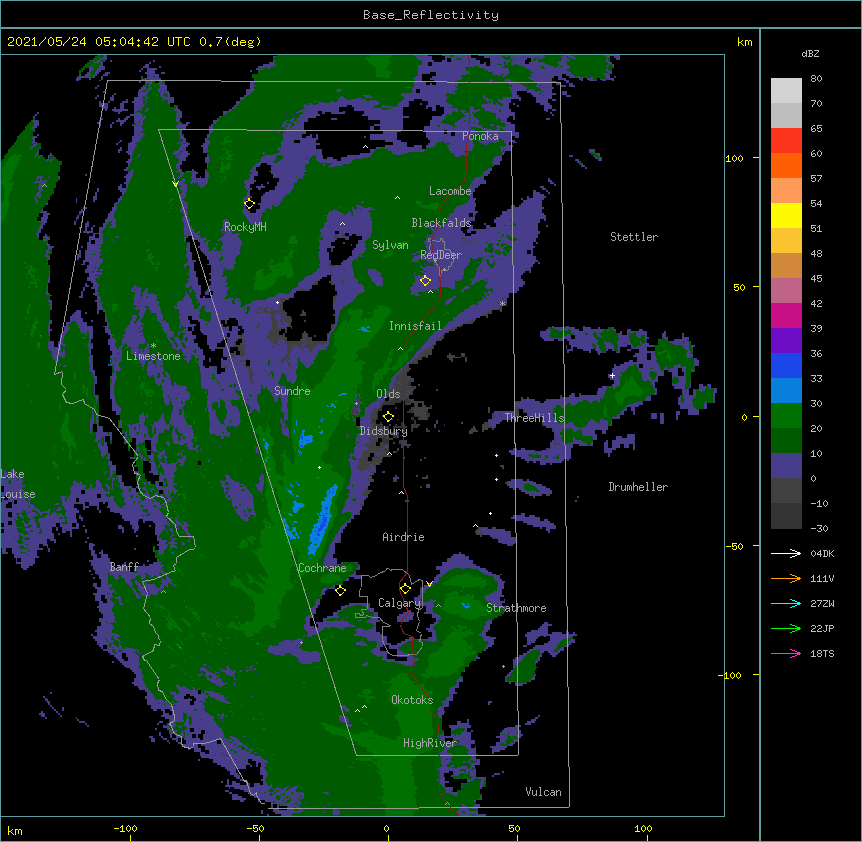This screenshot has width=862, height=842.
Task: Click the Sylvan label
Action: (x=390, y=245)
